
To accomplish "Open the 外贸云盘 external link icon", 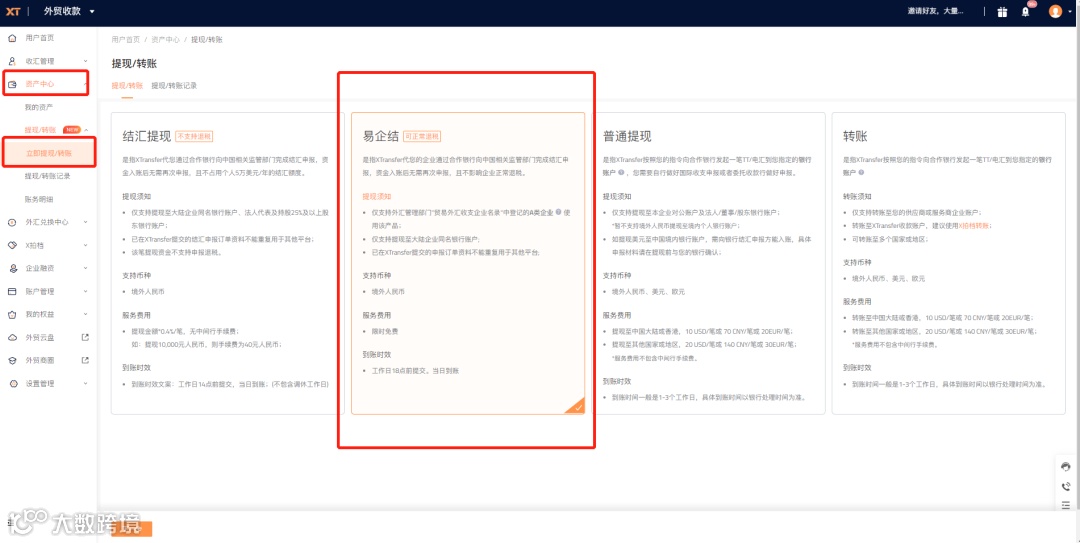I will [x=85, y=337].
